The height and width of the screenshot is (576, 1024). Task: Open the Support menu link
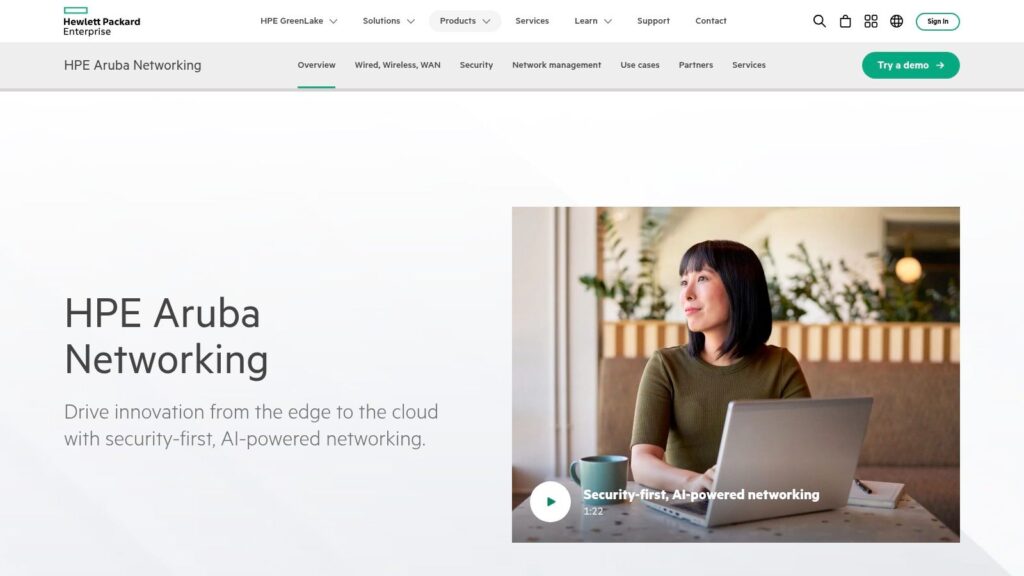click(653, 21)
